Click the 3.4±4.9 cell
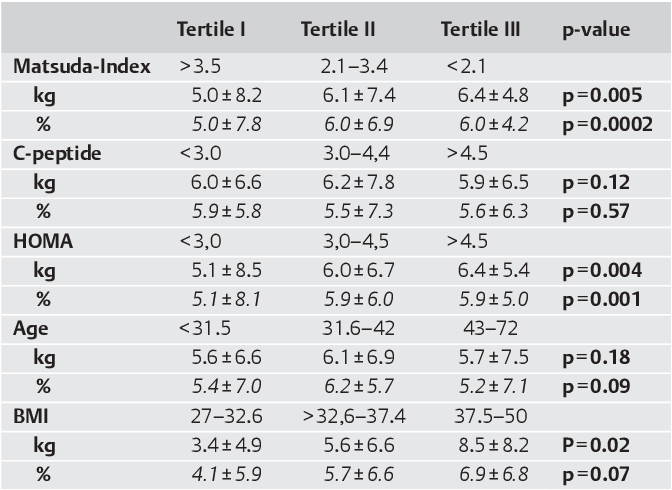This screenshot has width=672, height=490. point(226,445)
